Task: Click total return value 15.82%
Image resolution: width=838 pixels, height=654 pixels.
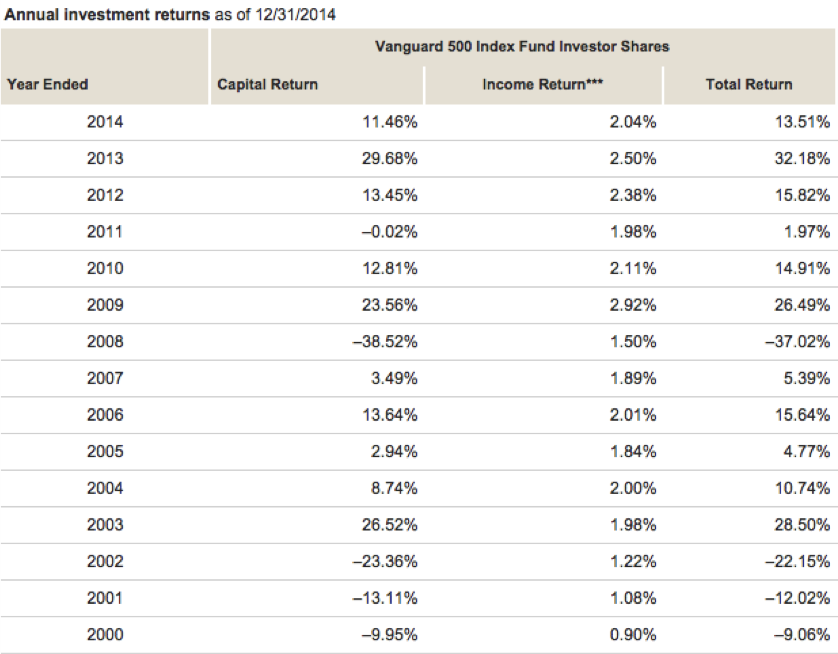Action: [803, 195]
